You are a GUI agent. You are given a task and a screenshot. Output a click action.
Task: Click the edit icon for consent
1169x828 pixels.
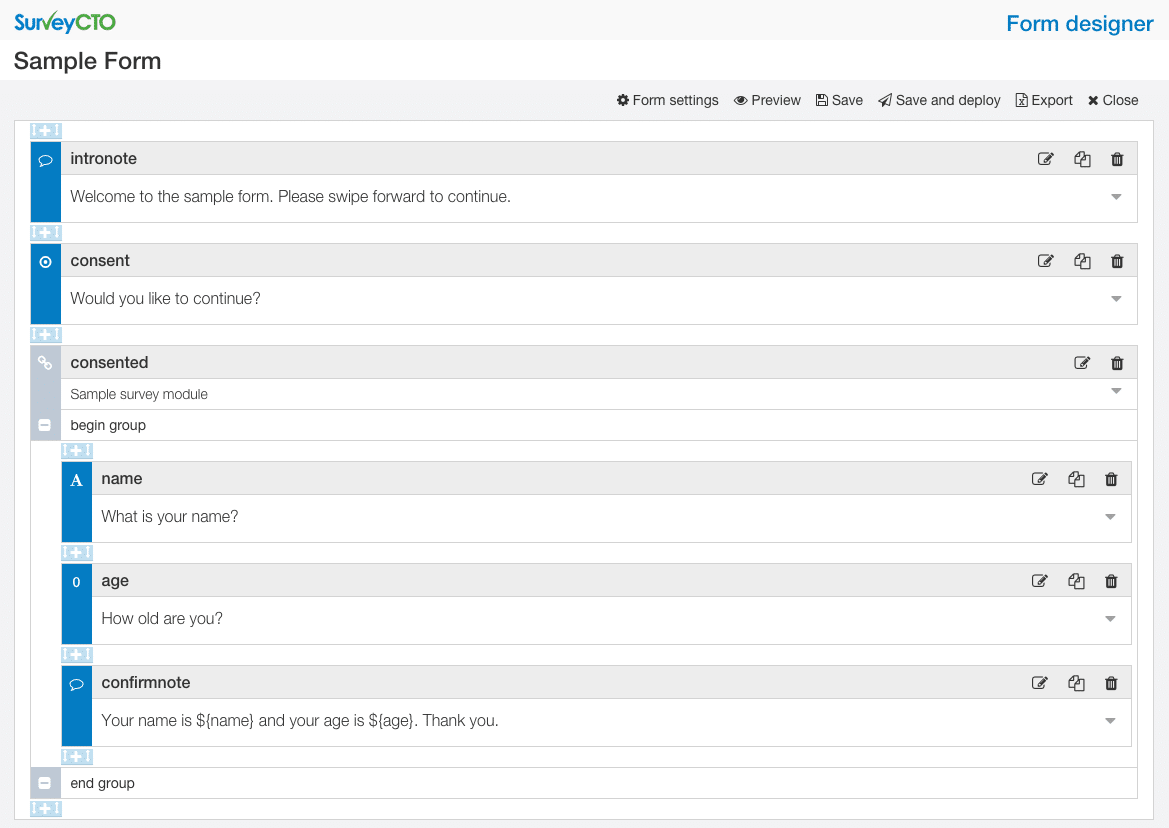pos(1045,261)
